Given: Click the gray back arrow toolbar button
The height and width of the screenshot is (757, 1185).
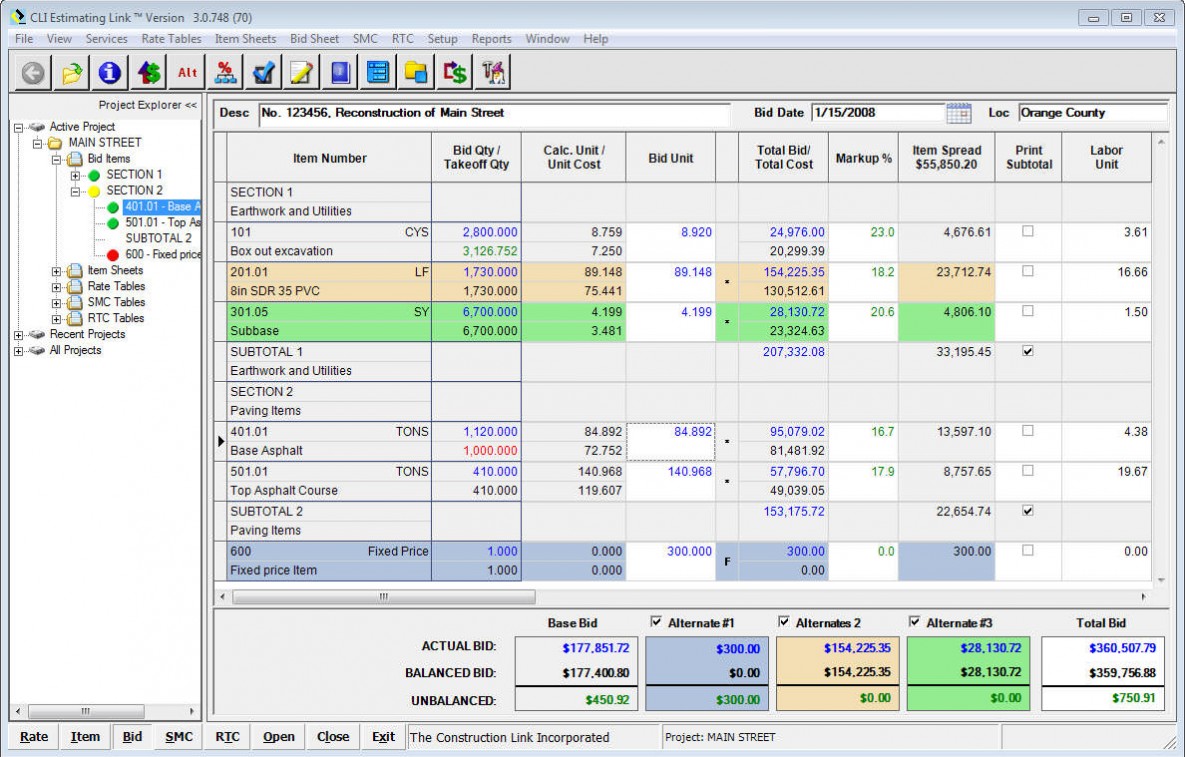Looking at the screenshot, I should [32, 73].
